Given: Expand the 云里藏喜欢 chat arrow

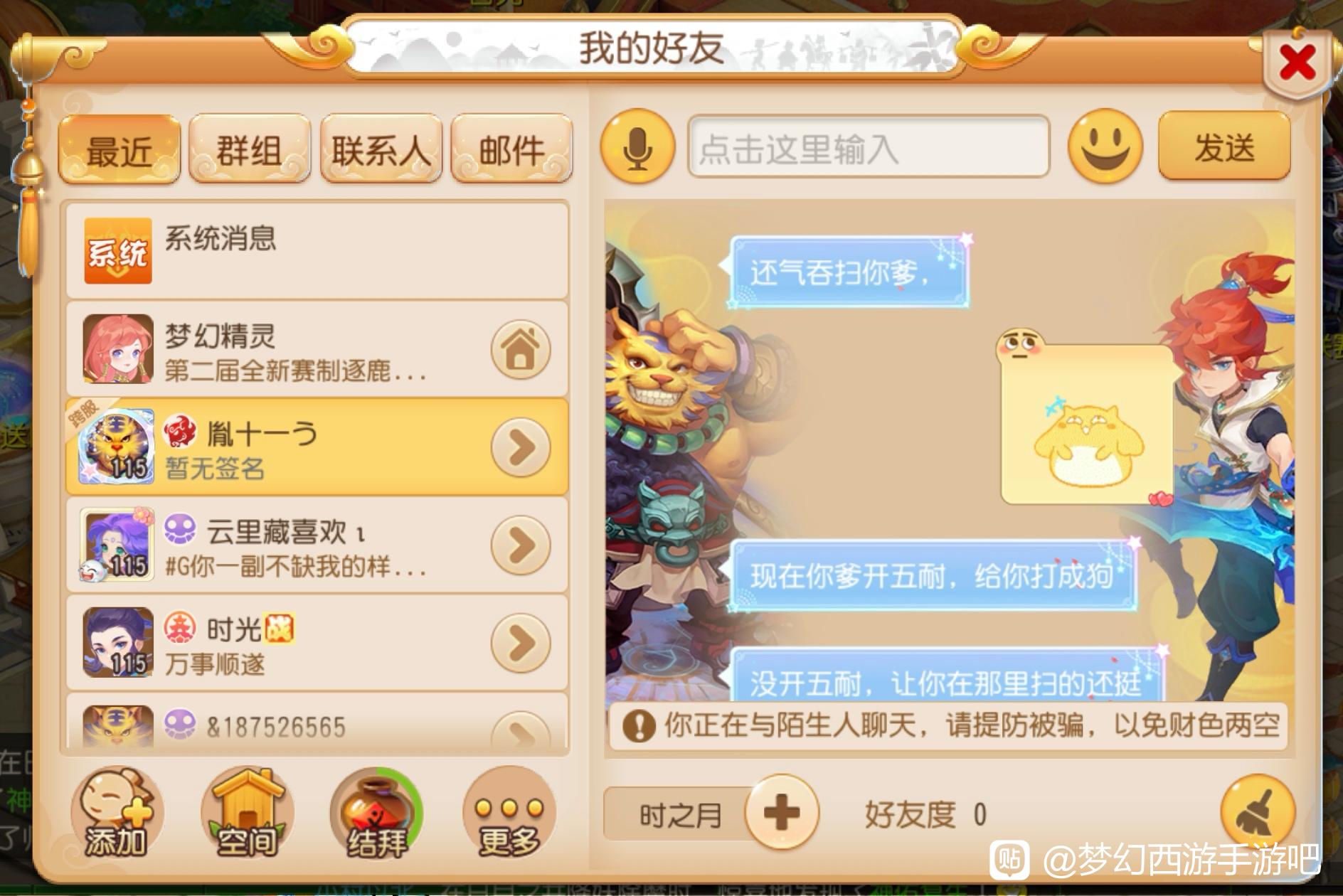Looking at the screenshot, I should 521,545.
